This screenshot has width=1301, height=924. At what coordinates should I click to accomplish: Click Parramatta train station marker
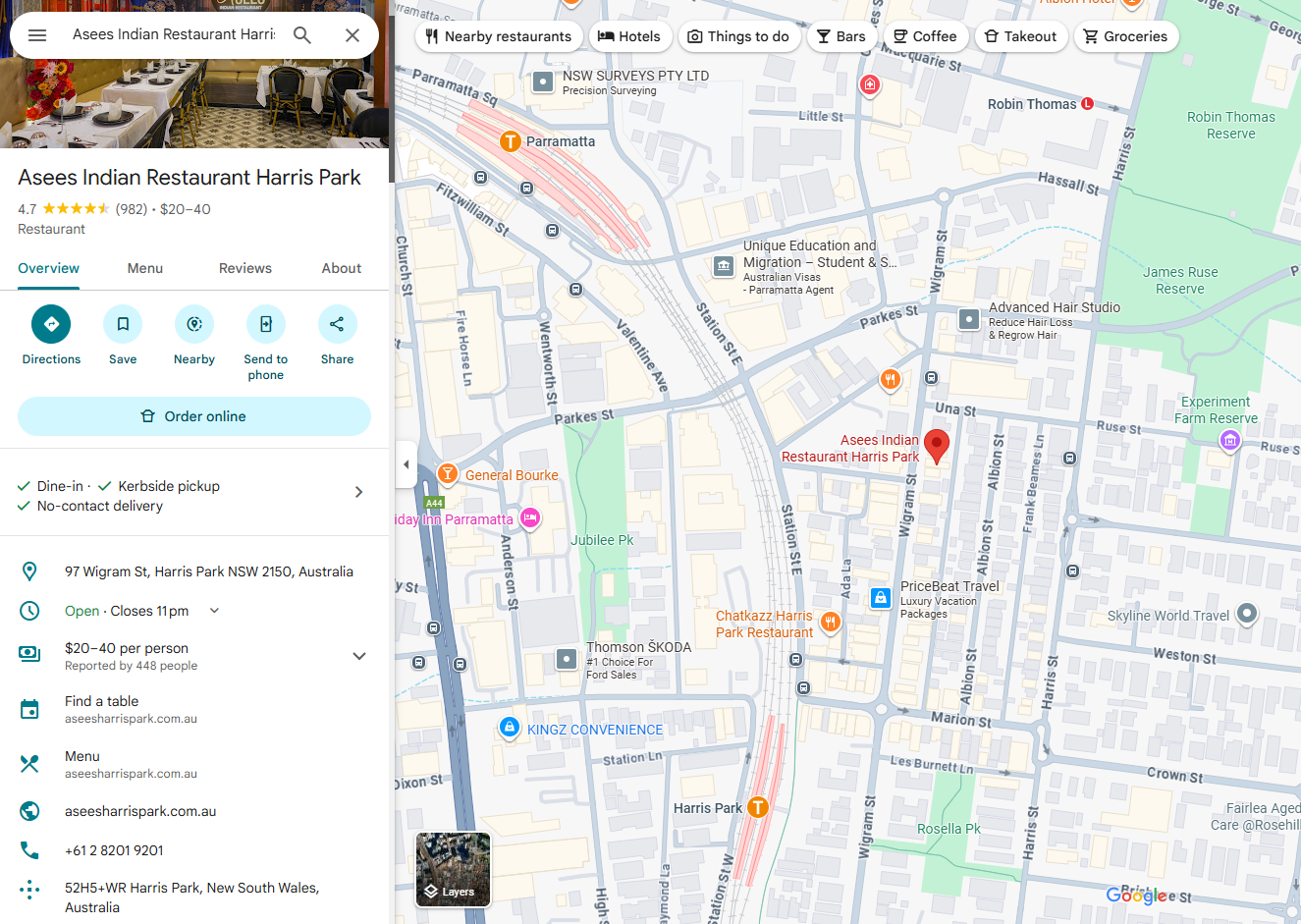coord(510,141)
